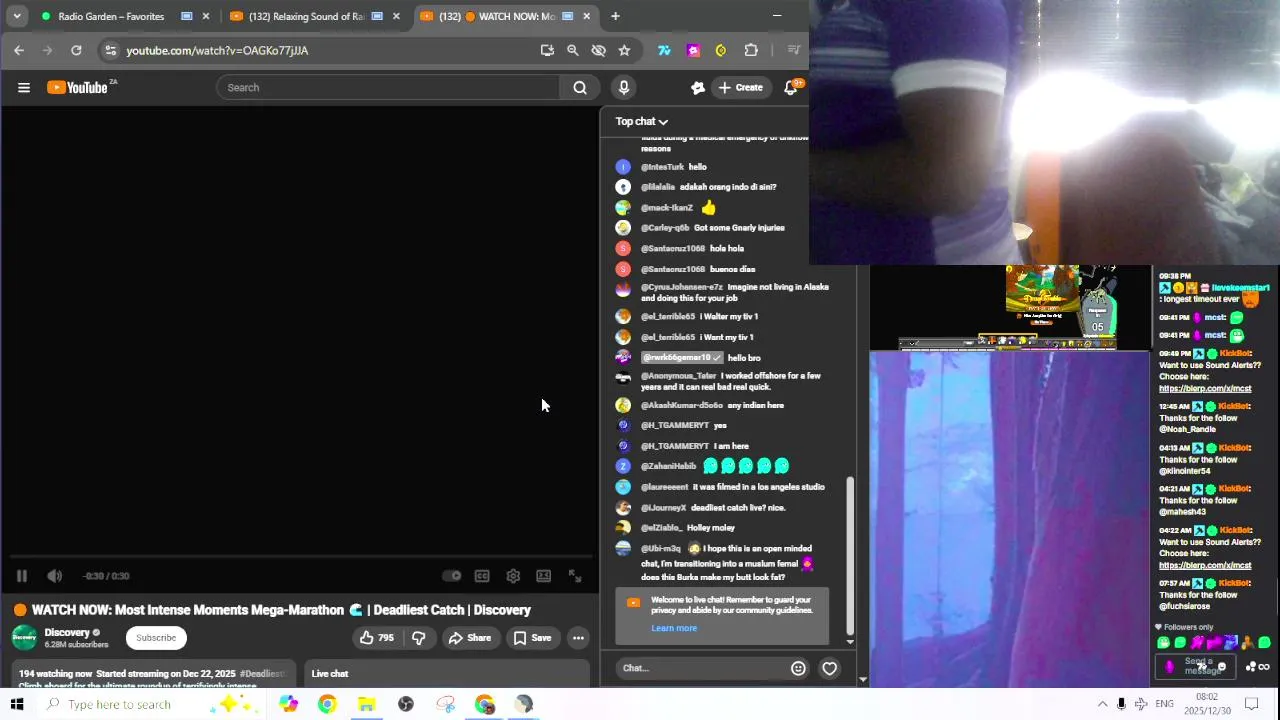Go back in browser history

[19, 50]
